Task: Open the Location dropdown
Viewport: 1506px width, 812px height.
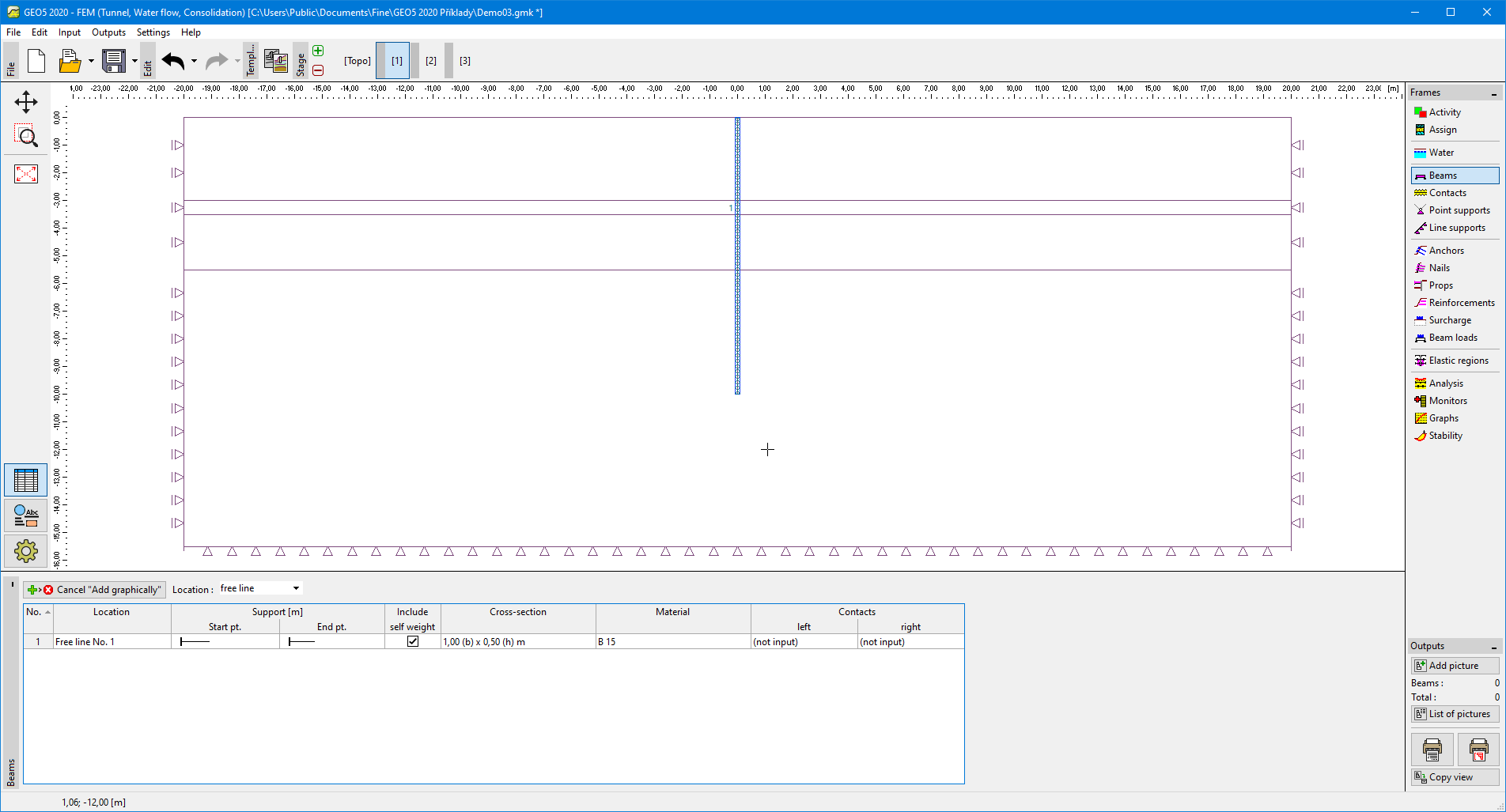Action: tap(296, 588)
